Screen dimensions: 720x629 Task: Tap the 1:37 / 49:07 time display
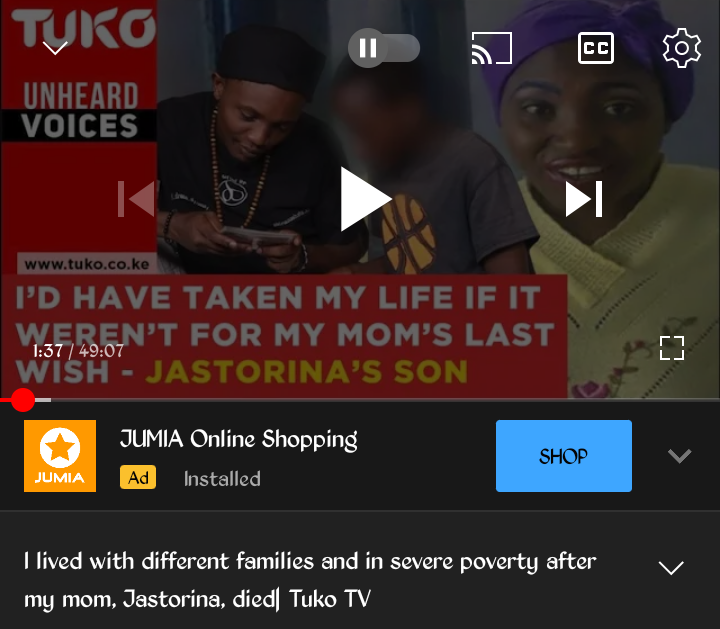click(x=78, y=351)
